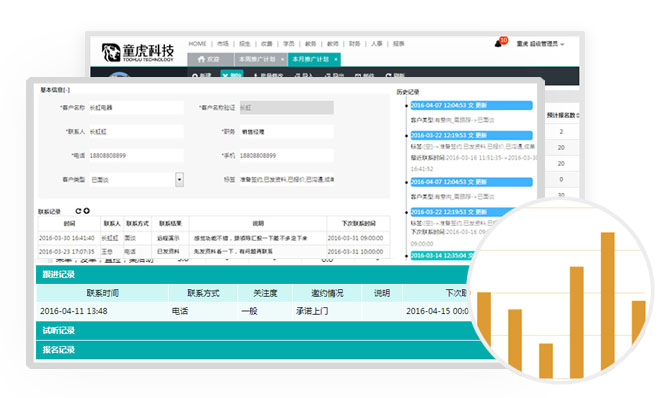Click the home icon on the welcome tab

point(201,59)
